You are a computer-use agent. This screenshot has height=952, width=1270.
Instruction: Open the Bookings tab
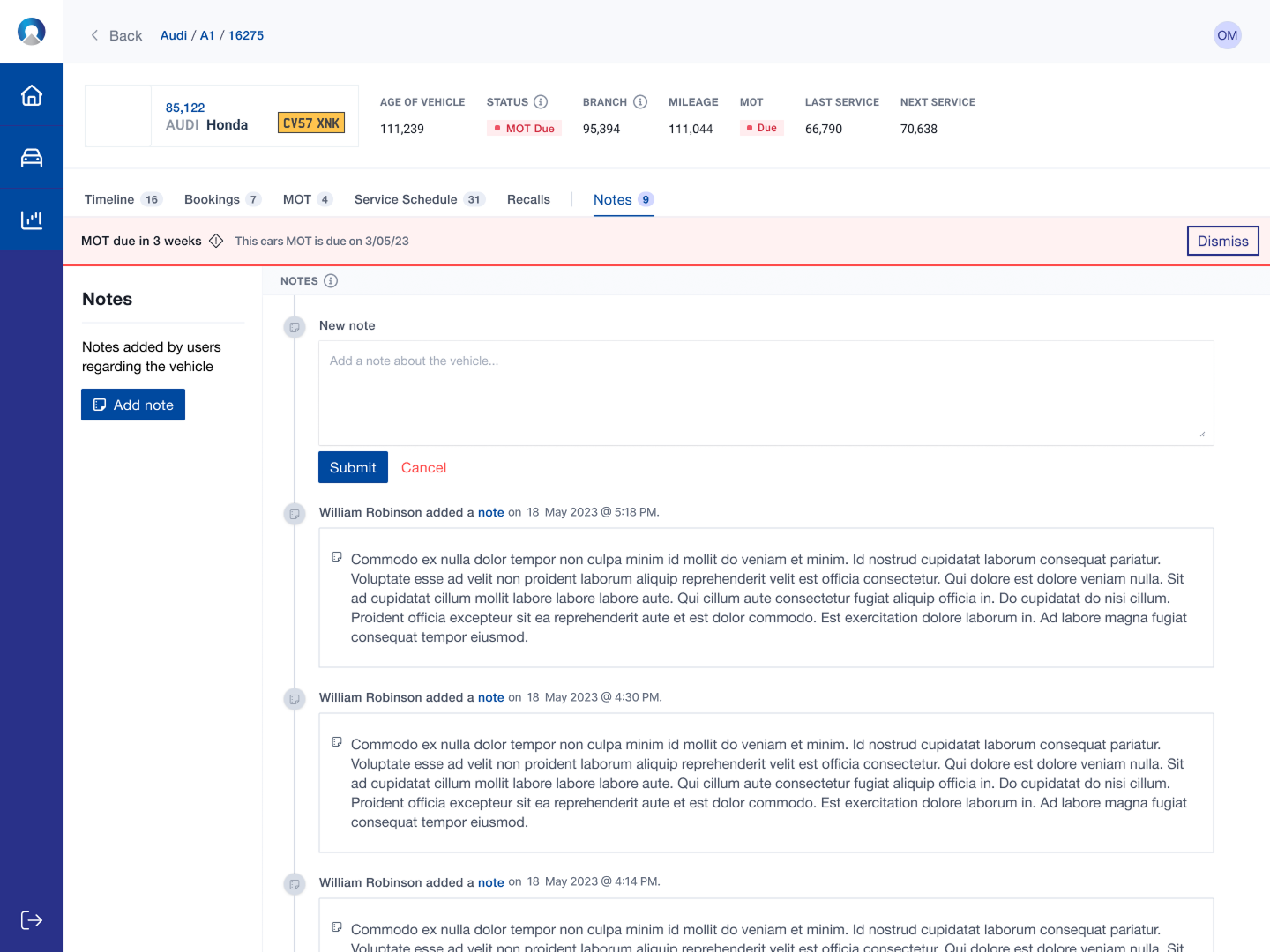click(x=212, y=199)
